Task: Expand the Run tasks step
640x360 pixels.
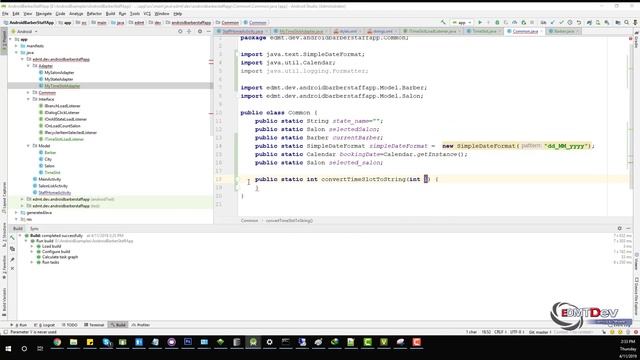Action: (x=32, y=262)
